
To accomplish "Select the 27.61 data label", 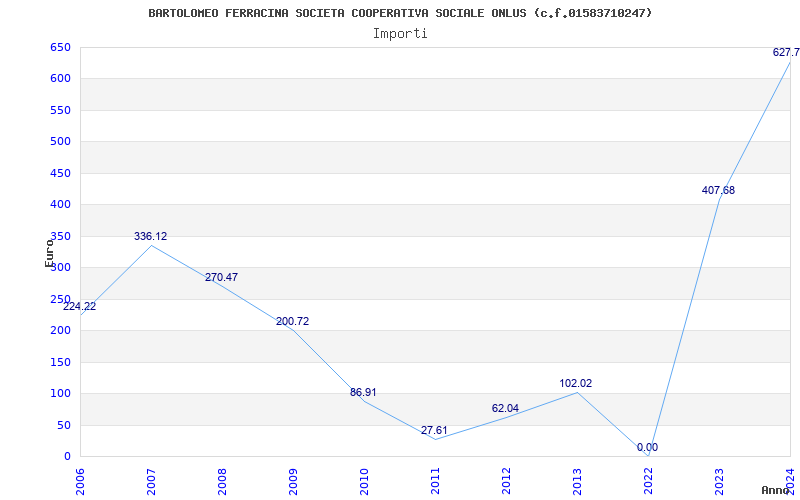I will point(434,430).
